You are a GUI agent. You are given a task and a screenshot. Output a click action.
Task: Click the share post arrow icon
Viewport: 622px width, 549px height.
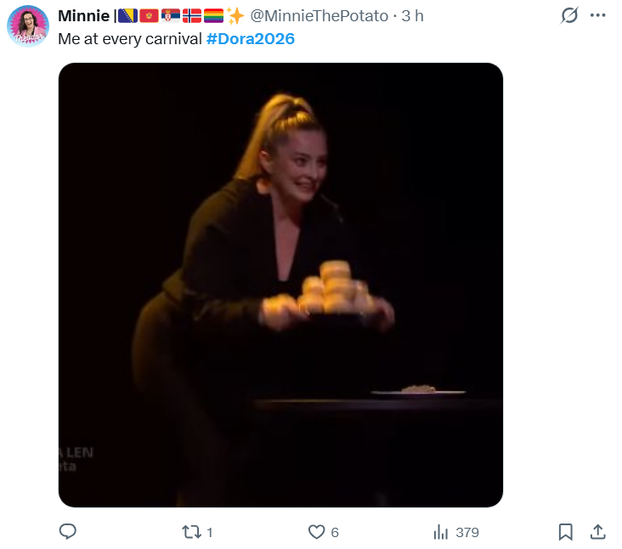598,532
